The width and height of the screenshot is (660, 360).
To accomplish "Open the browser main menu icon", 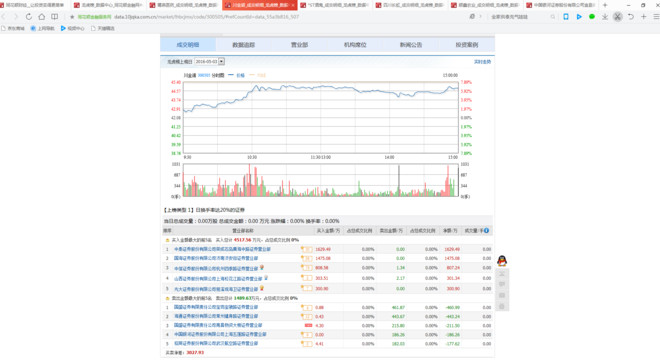I will 656,17.
